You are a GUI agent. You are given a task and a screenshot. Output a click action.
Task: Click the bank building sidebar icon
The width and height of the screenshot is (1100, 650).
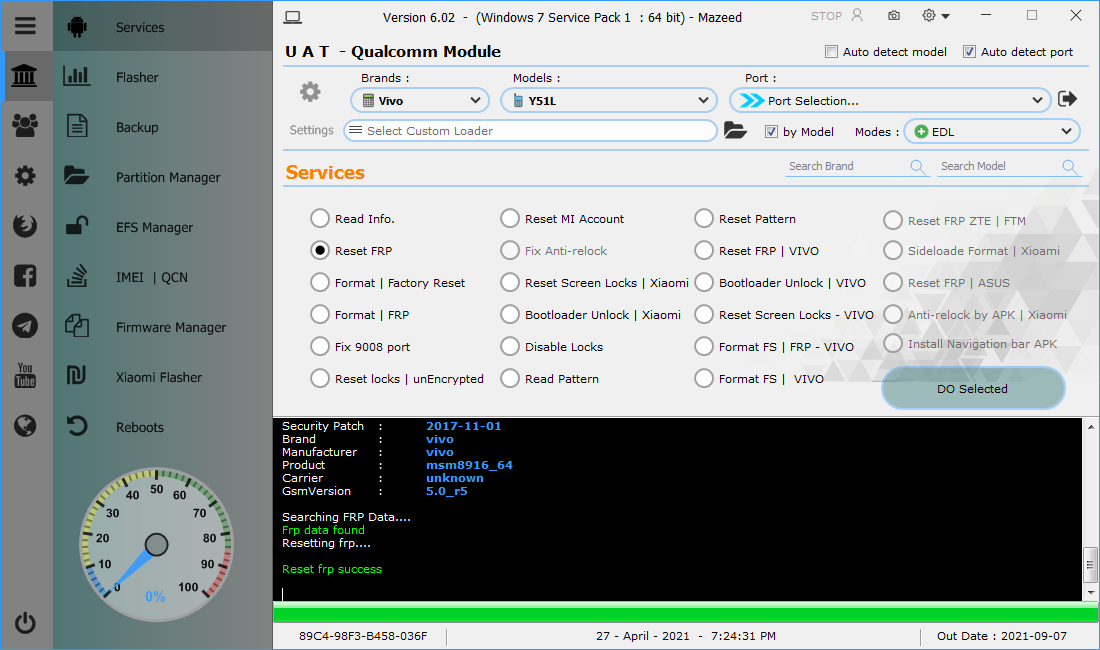tap(25, 76)
